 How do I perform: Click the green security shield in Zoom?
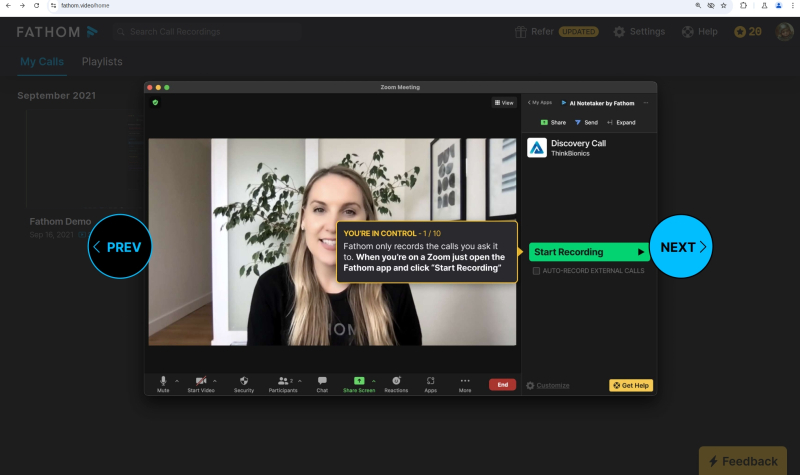[155, 103]
